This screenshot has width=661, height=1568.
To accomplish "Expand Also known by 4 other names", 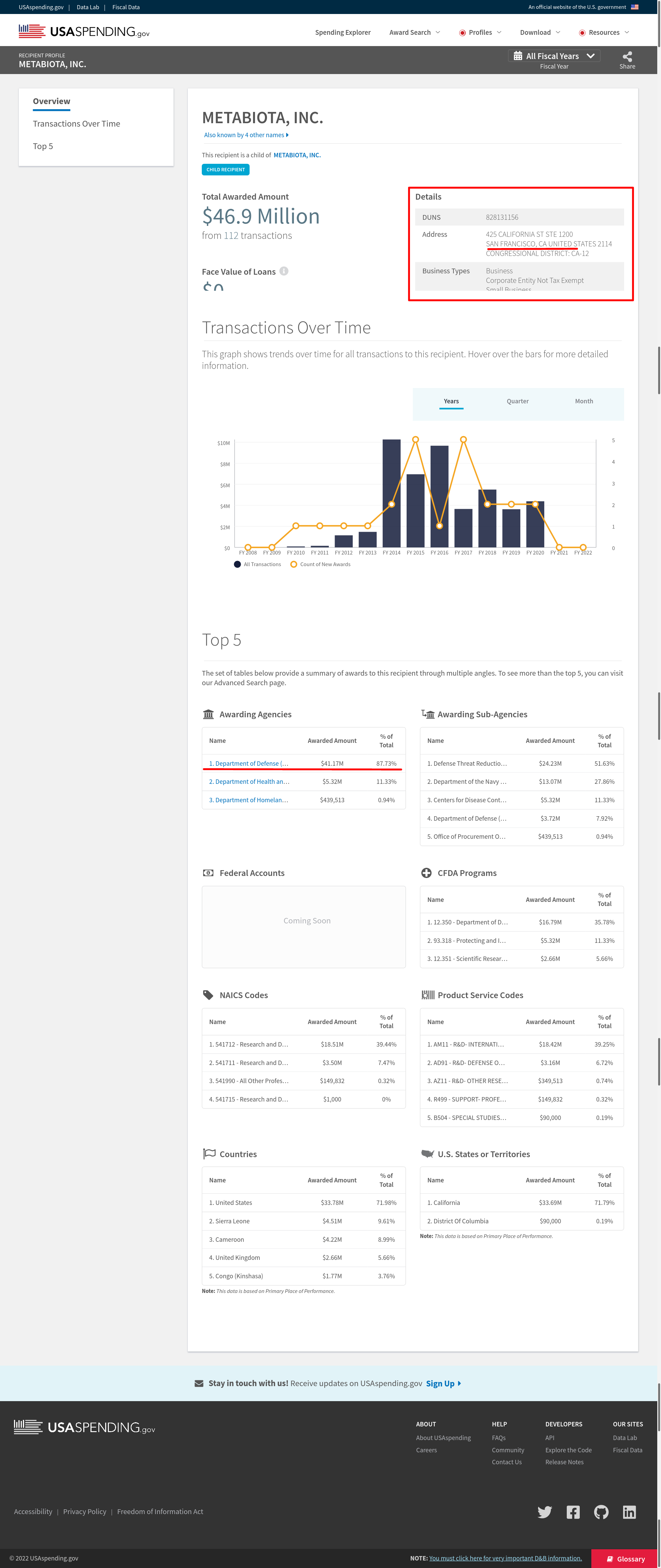I will [246, 135].
